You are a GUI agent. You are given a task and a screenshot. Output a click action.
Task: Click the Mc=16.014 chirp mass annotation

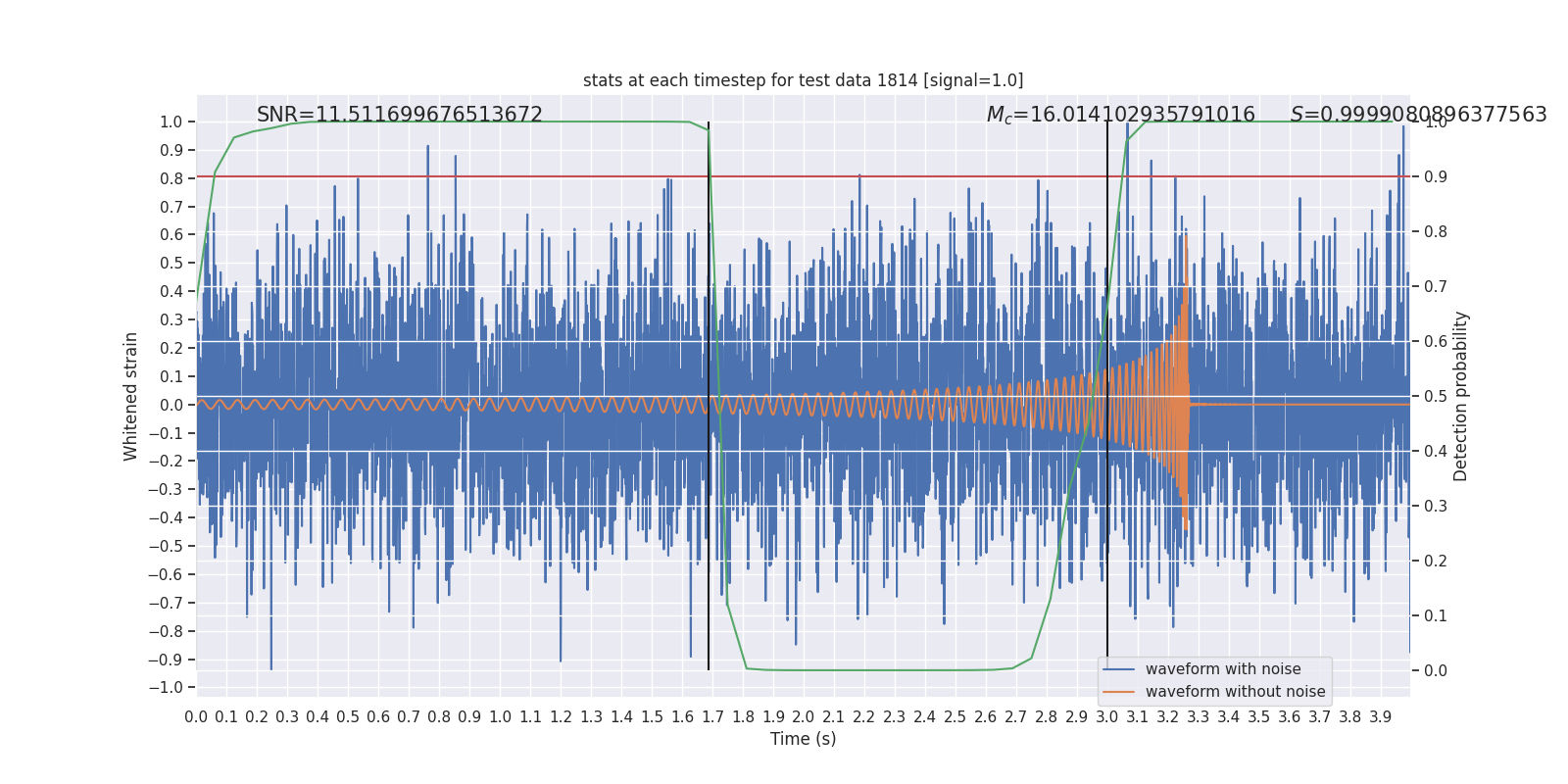tap(1120, 115)
